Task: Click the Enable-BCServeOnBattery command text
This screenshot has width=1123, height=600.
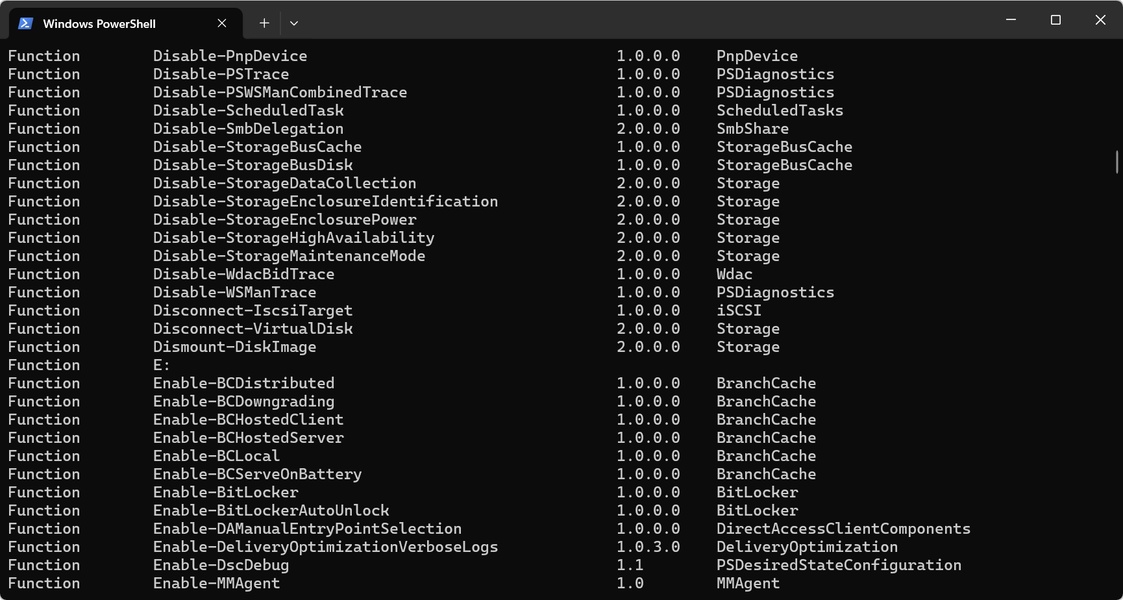Action: (257, 474)
